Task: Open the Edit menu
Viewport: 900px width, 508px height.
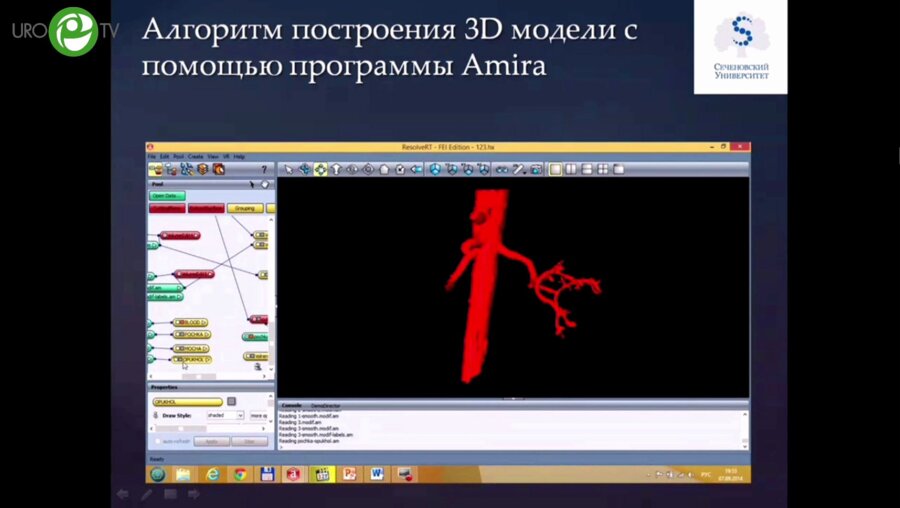Action: coord(165,156)
